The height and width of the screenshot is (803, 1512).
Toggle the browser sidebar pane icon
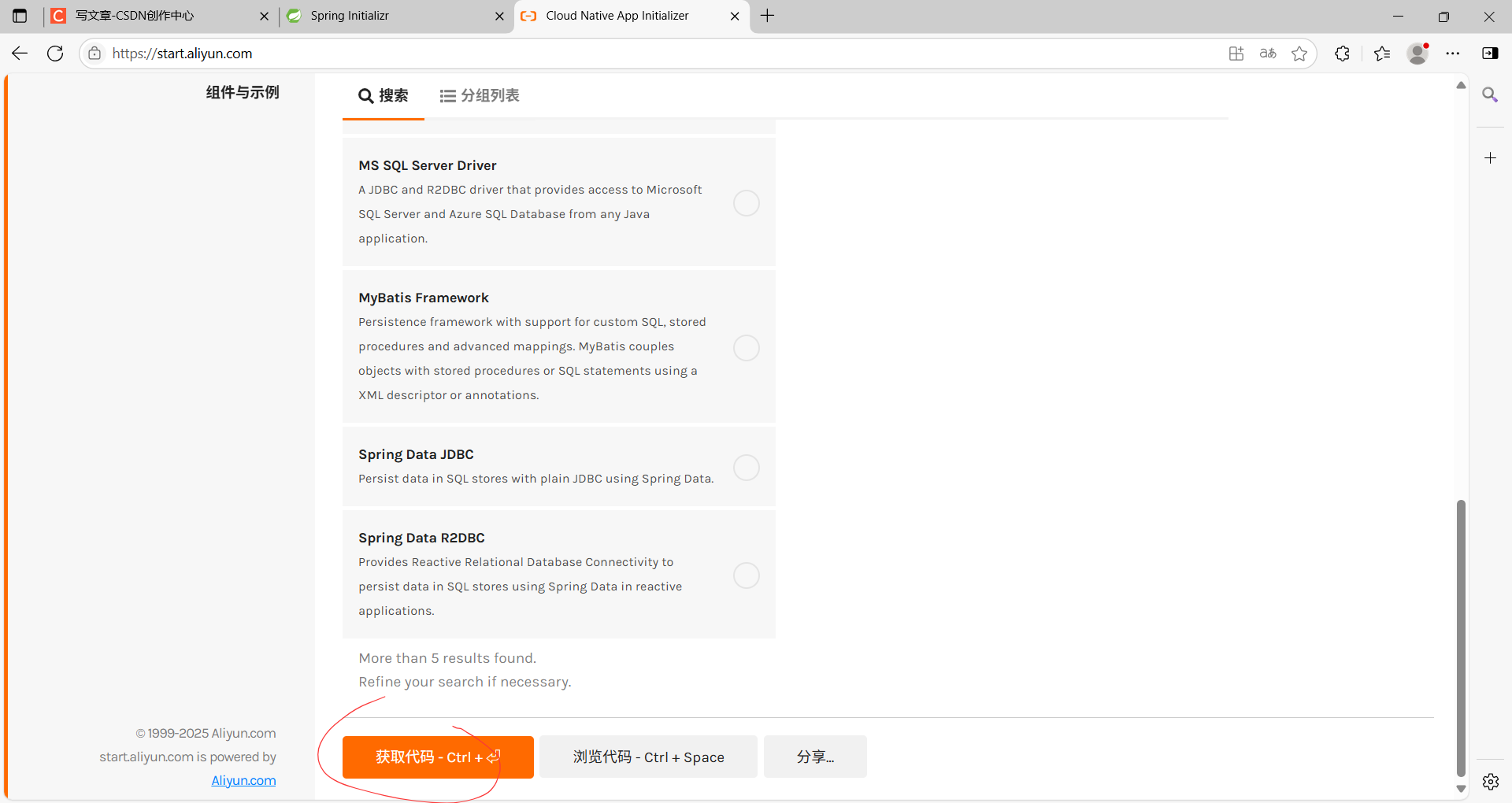(x=1490, y=54)
